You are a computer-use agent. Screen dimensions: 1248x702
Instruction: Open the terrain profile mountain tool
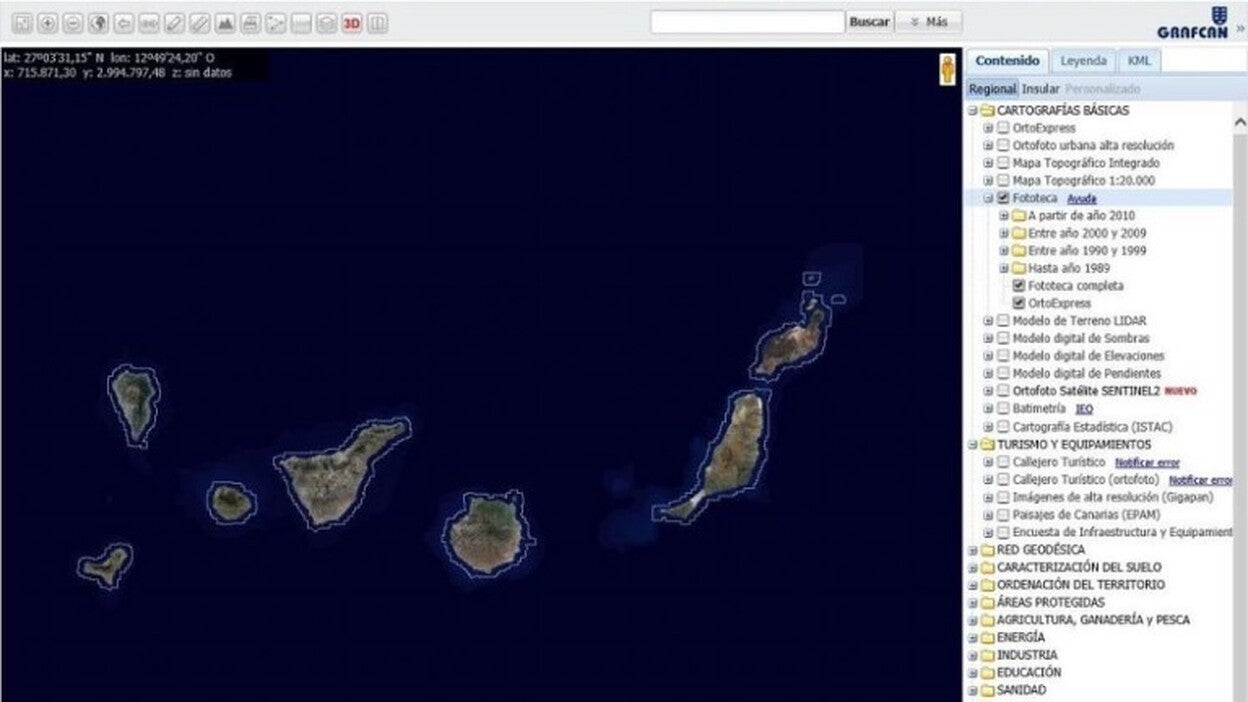point(225,23)
